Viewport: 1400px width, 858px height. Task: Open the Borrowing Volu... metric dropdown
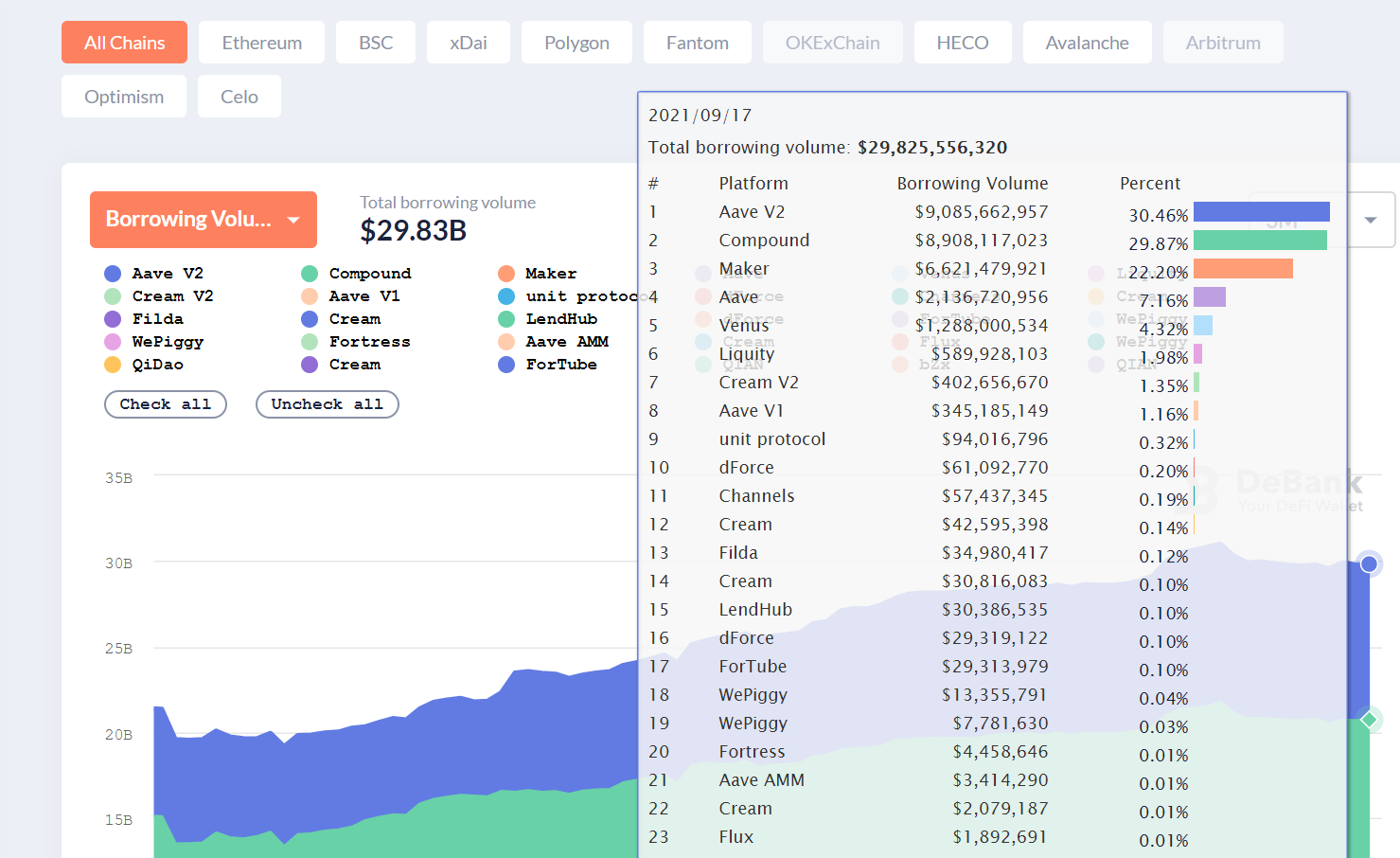pos(204,220)
